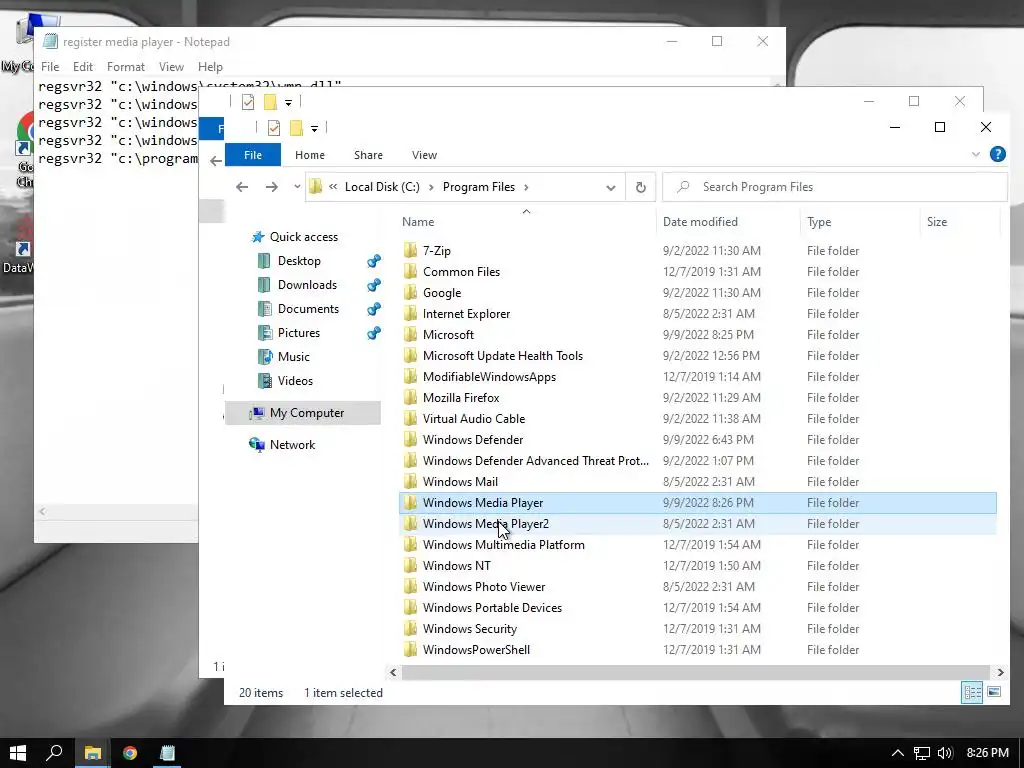Expand the ribbon chevron
This screenshot has width=1024, height=768.
(x=976, y=155)
